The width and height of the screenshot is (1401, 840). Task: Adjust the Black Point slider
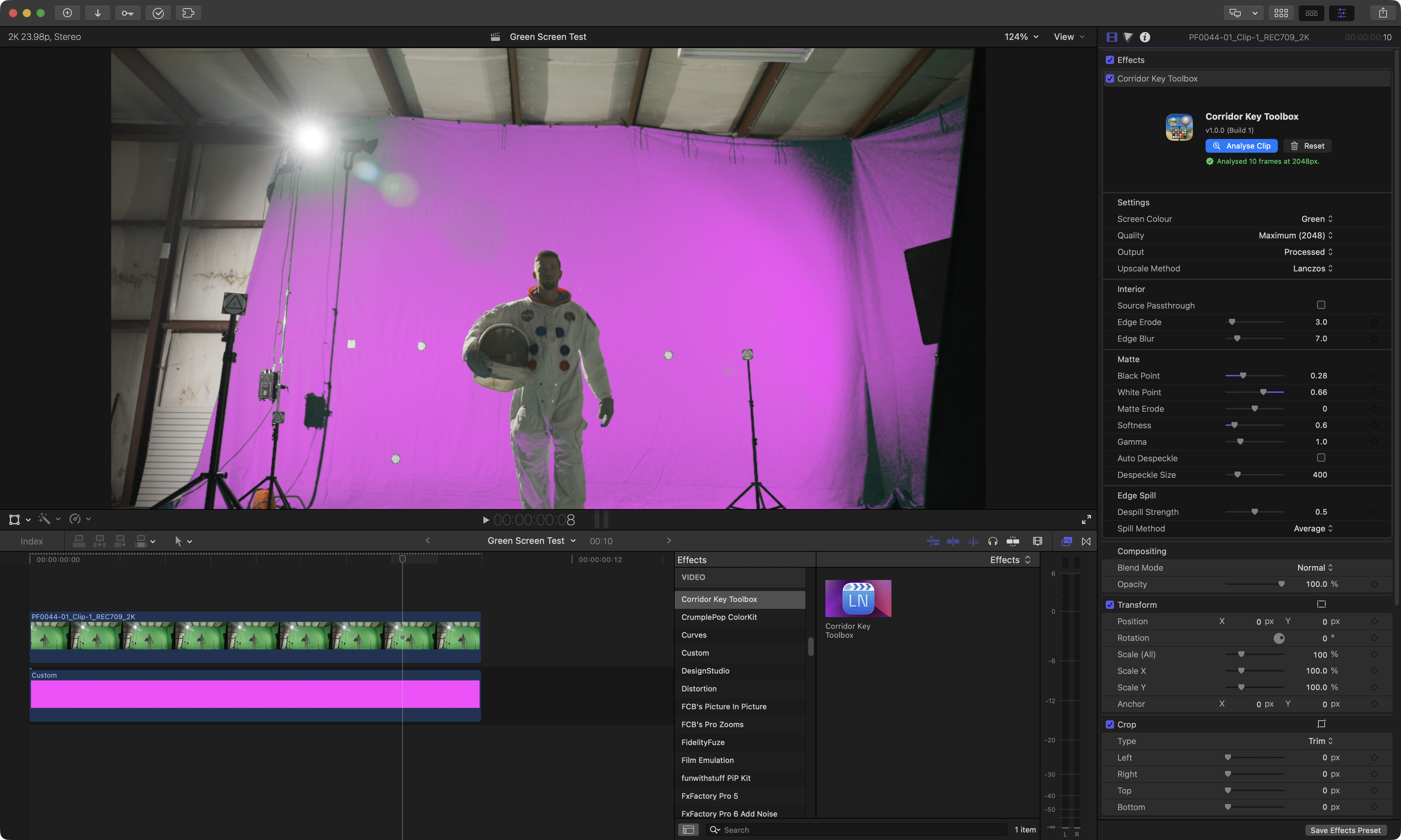coord(1242,376)
